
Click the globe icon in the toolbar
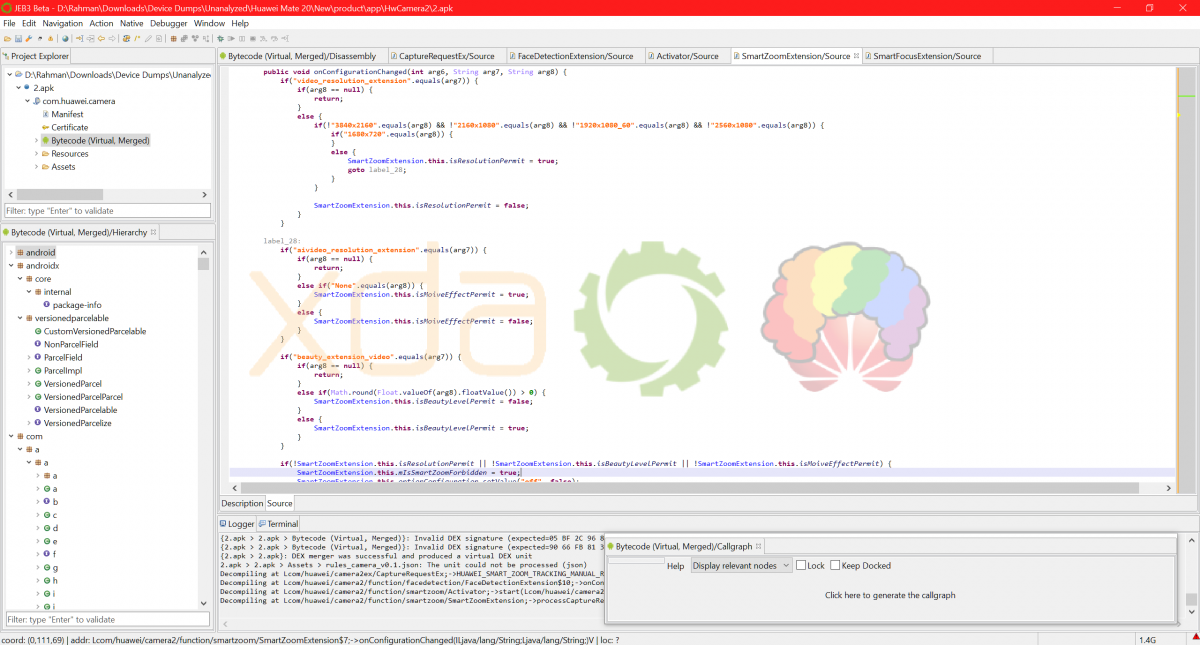[65, 39]
